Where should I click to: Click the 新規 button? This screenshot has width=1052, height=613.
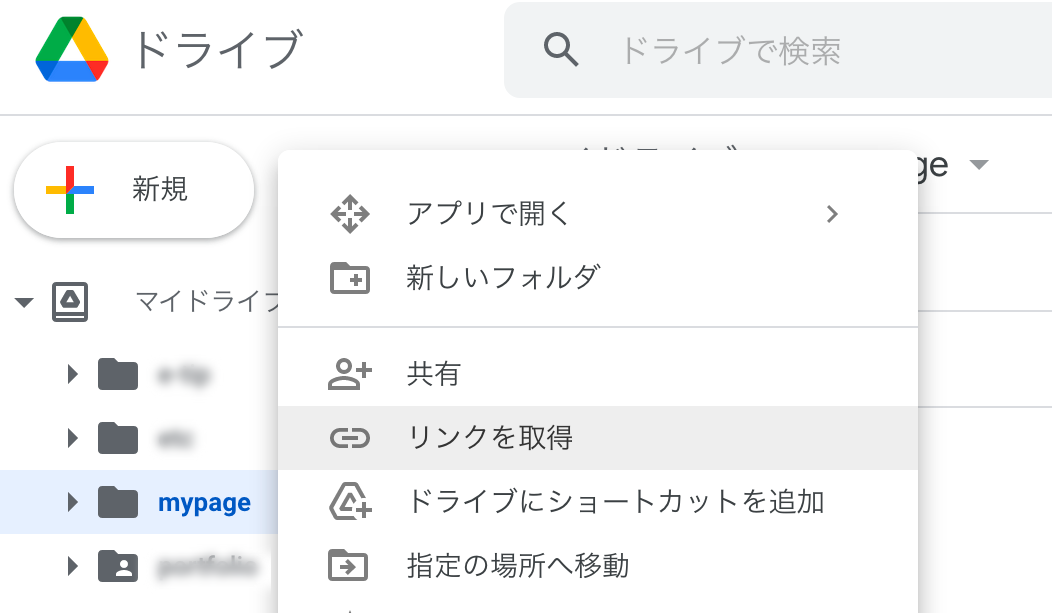133,190
